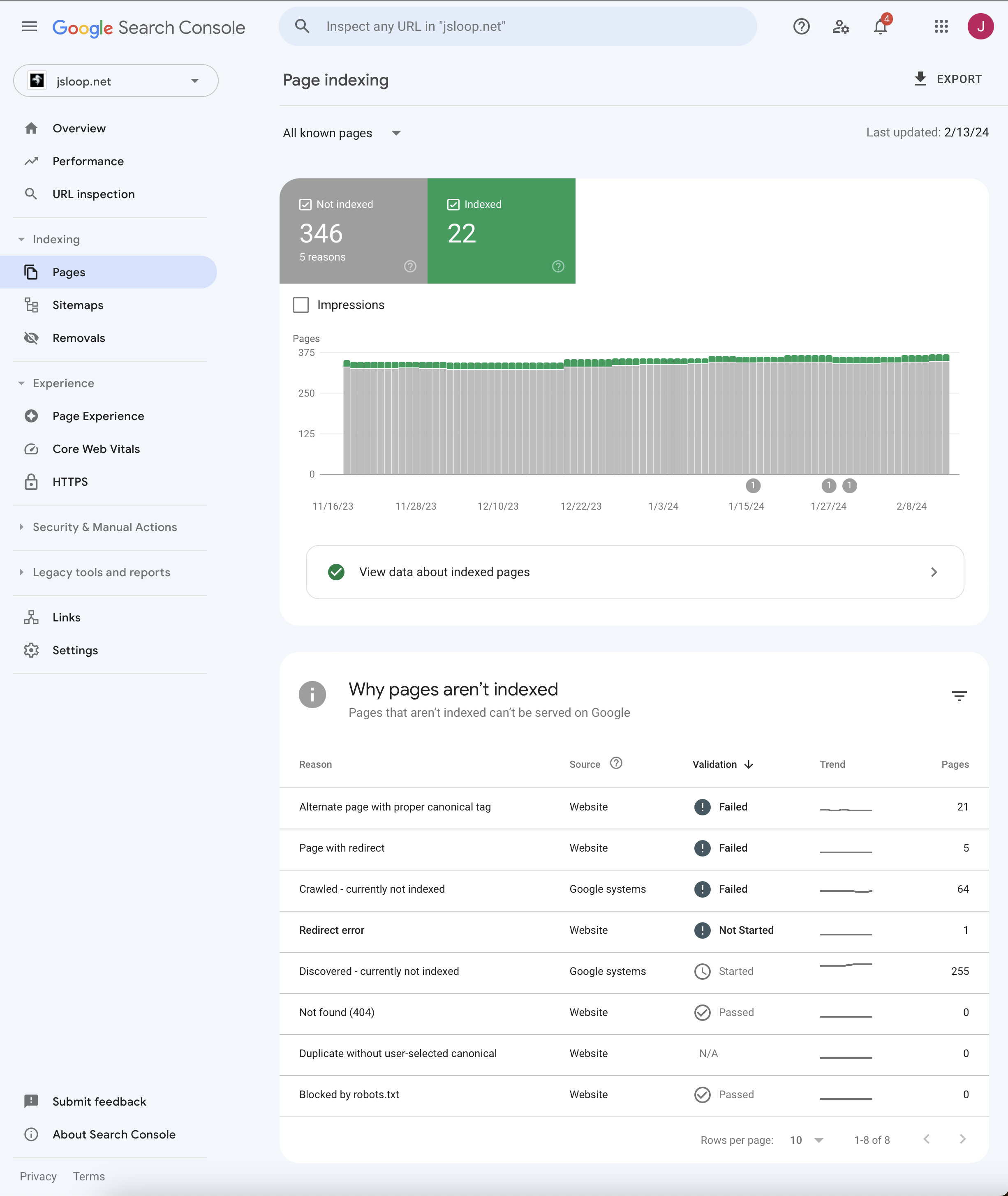The width and height of the screenshot is (1008, 1196).
Task: Click the Source column help icon
Action: pos(616,763)
